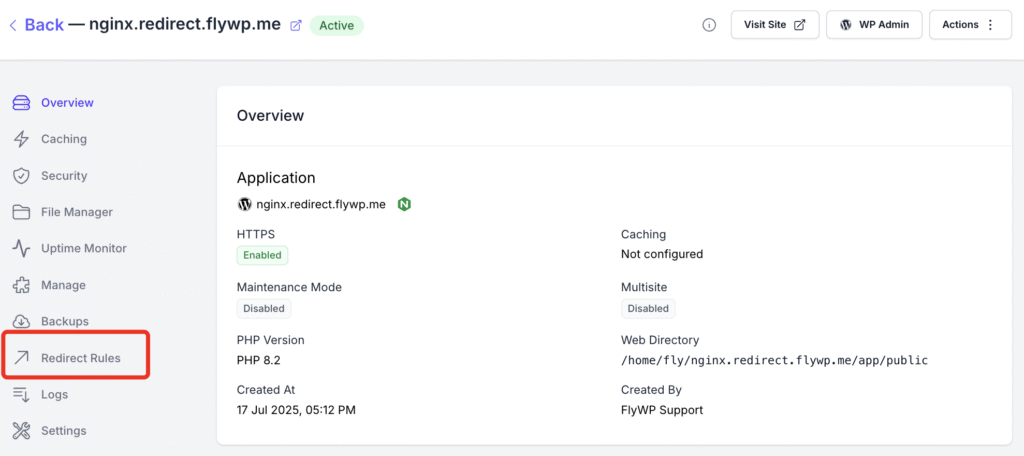Click the HTTPS Enabled badge
The height and width of the screenshot is (456, 1024).
pyautogui.click(x=262, y=255)
